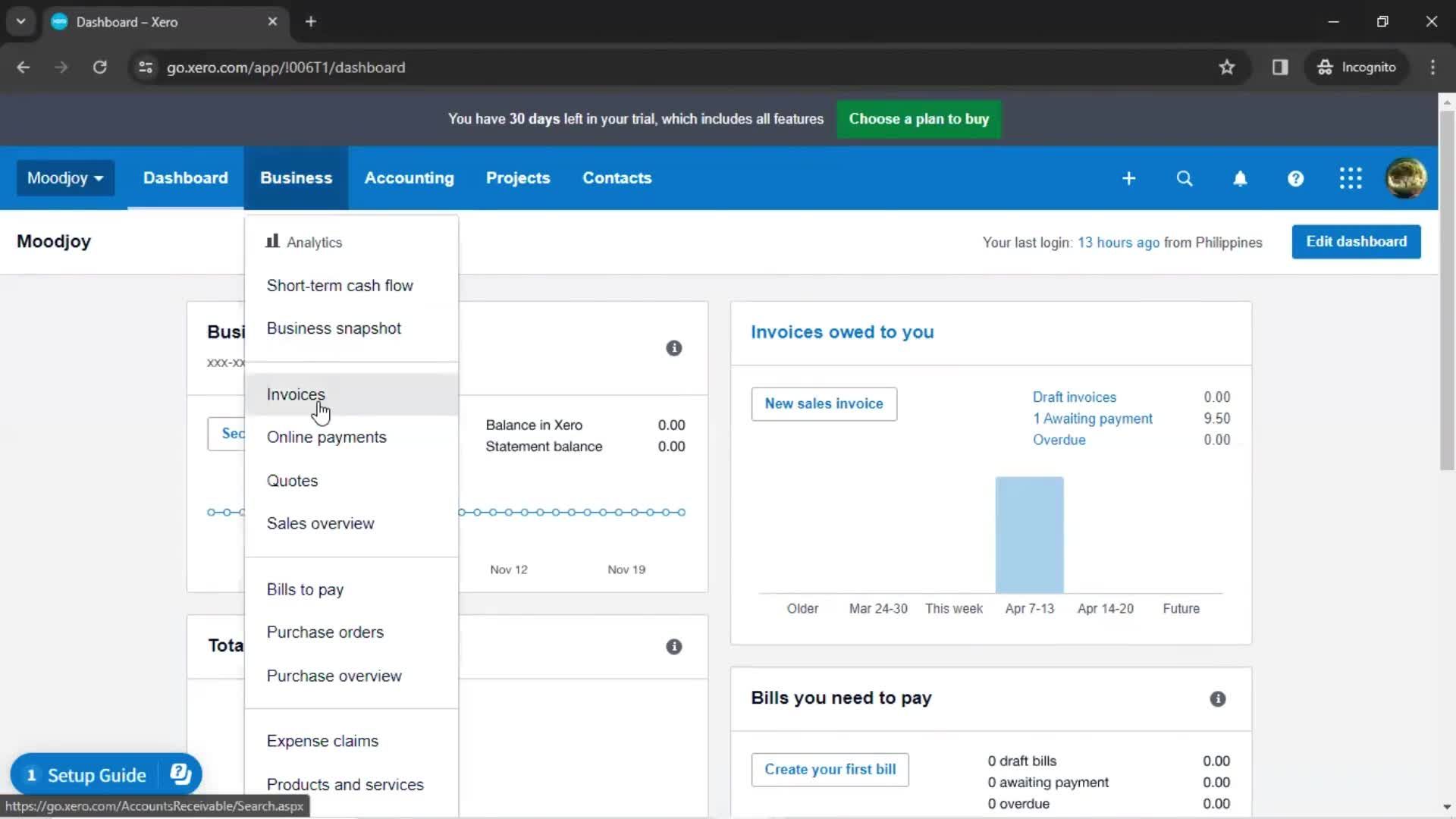Click the info icon beside Bills you need to pay
Screen dimensions: 1456x819
pyautogui.click(x=1218, y=699)
